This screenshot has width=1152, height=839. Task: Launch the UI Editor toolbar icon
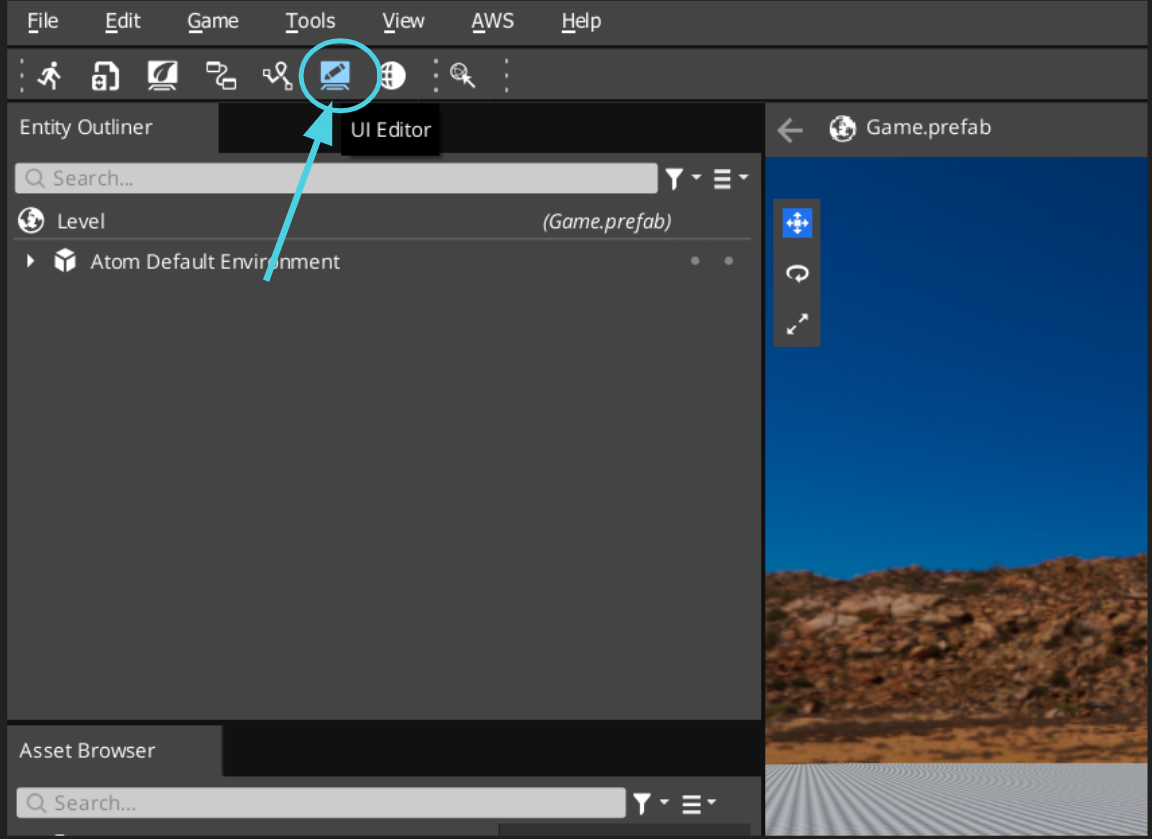coord(335,76)
